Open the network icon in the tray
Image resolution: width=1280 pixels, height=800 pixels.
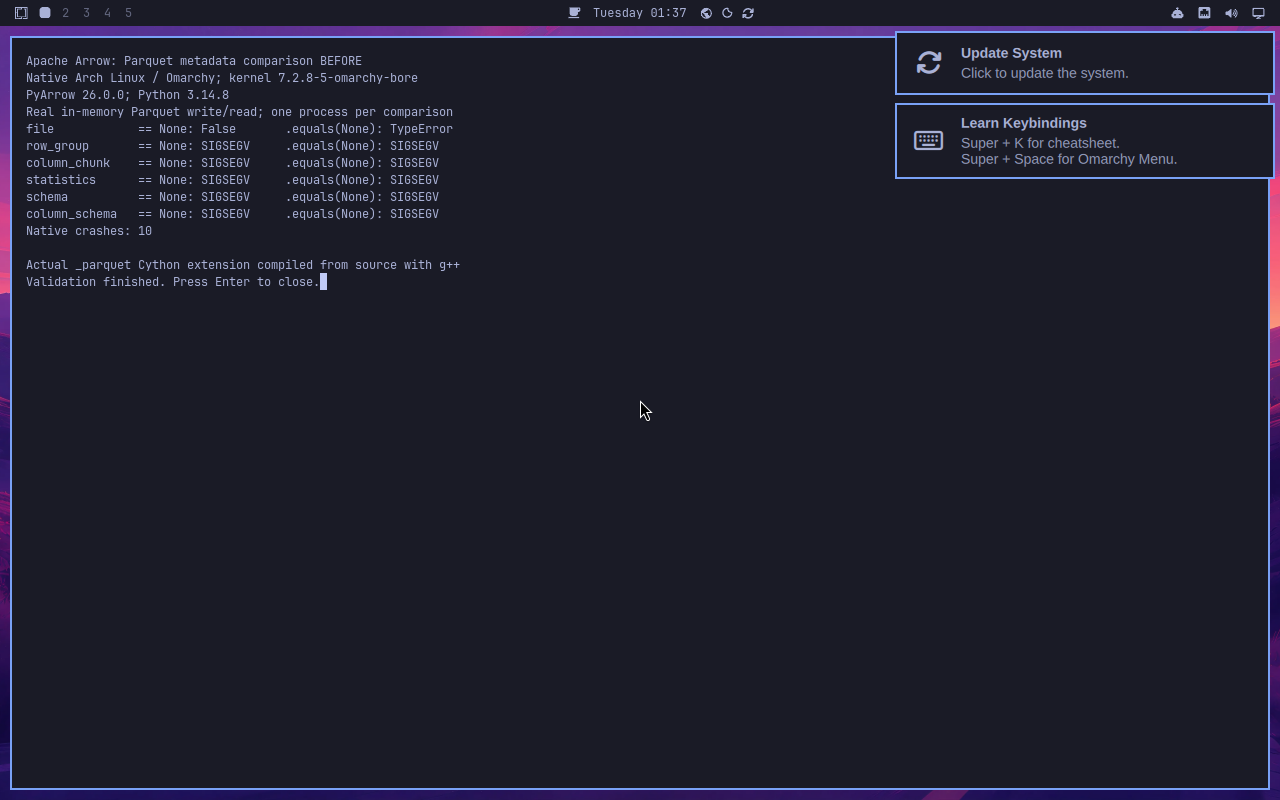[1204, 13]
